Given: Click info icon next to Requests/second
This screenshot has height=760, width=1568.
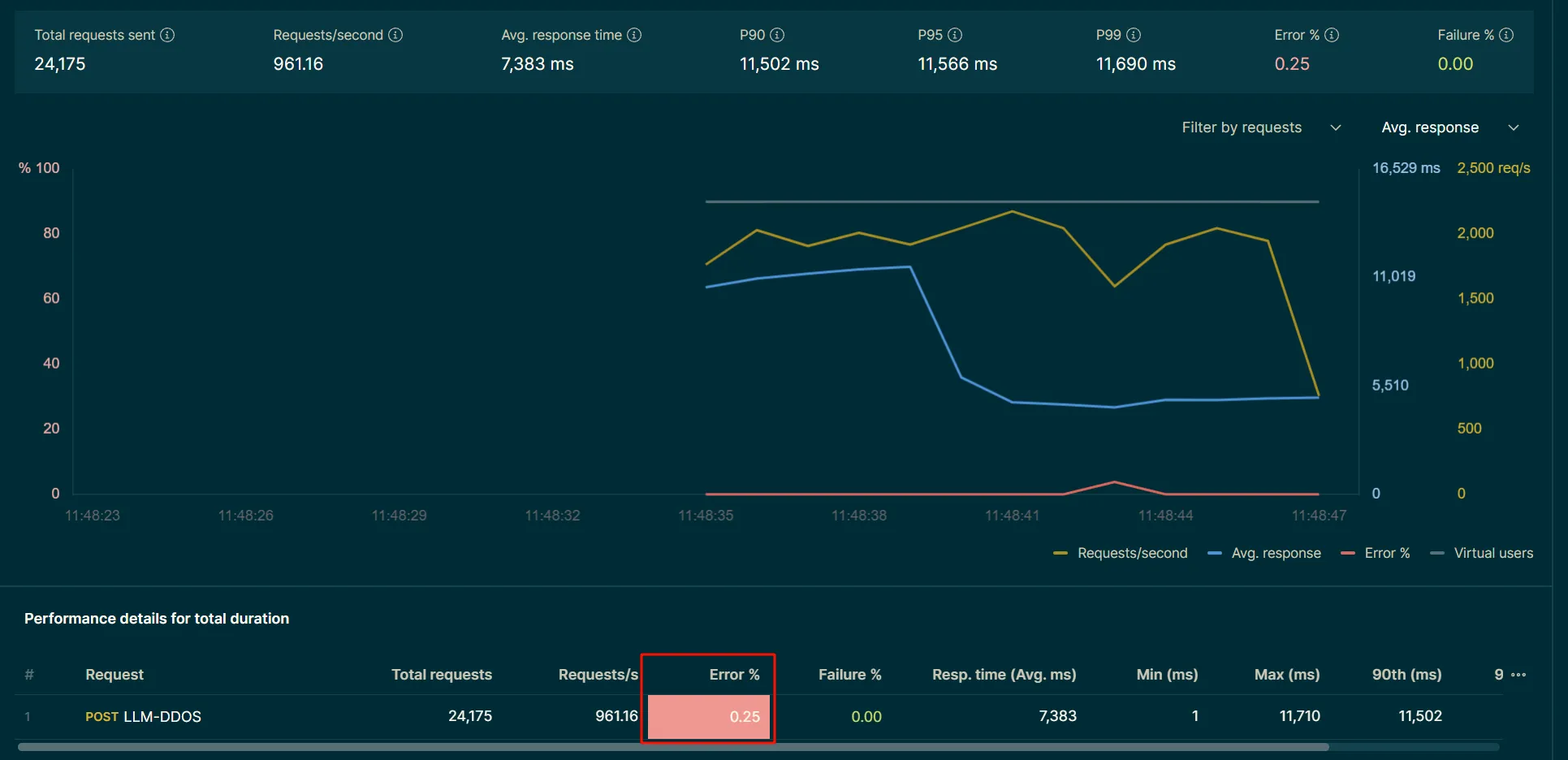Looking at the screenshot, I should click(395, 35).
